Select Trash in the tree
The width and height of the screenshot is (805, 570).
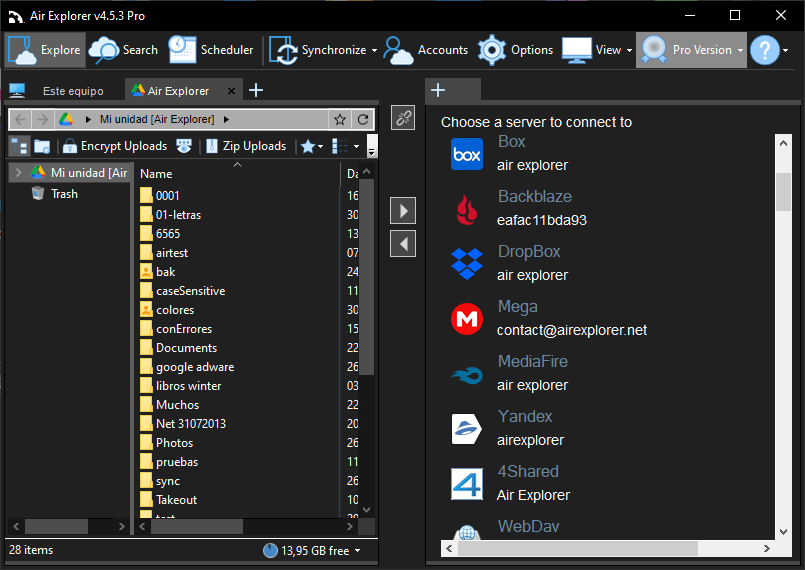click(64, 194)
